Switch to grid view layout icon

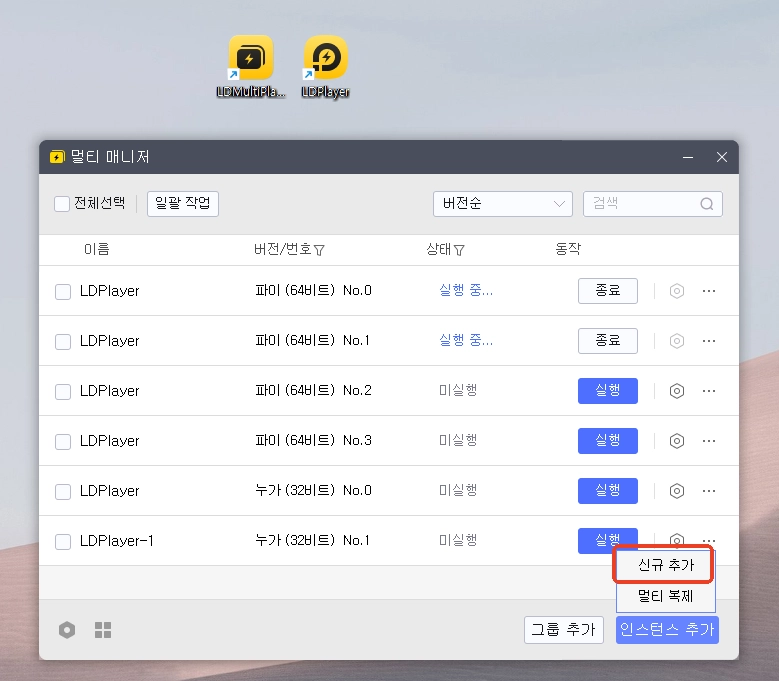[x=103, y=630]
